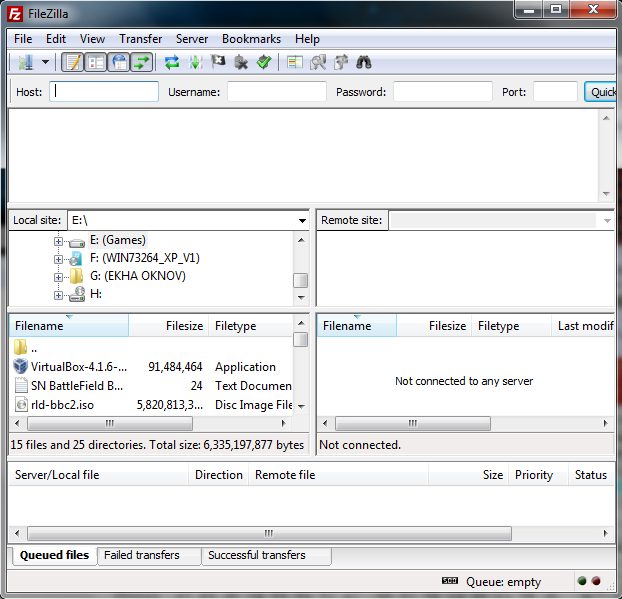Select E: (Games) in local tree

click(x=118, y=240)
